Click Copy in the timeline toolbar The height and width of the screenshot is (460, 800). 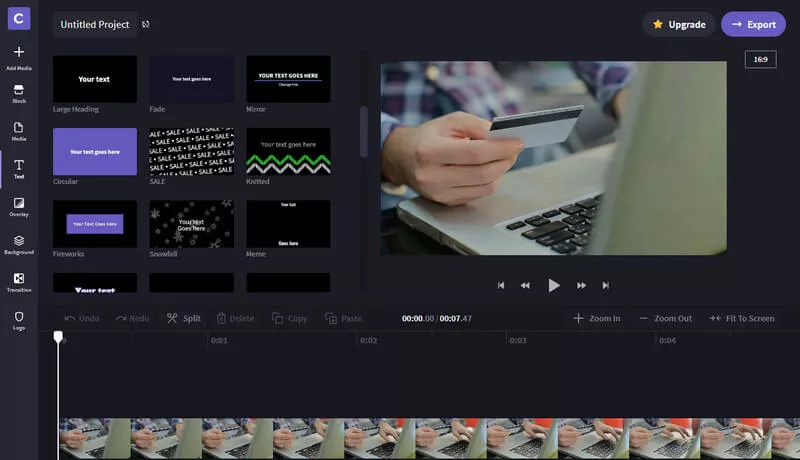pos(289,318)
